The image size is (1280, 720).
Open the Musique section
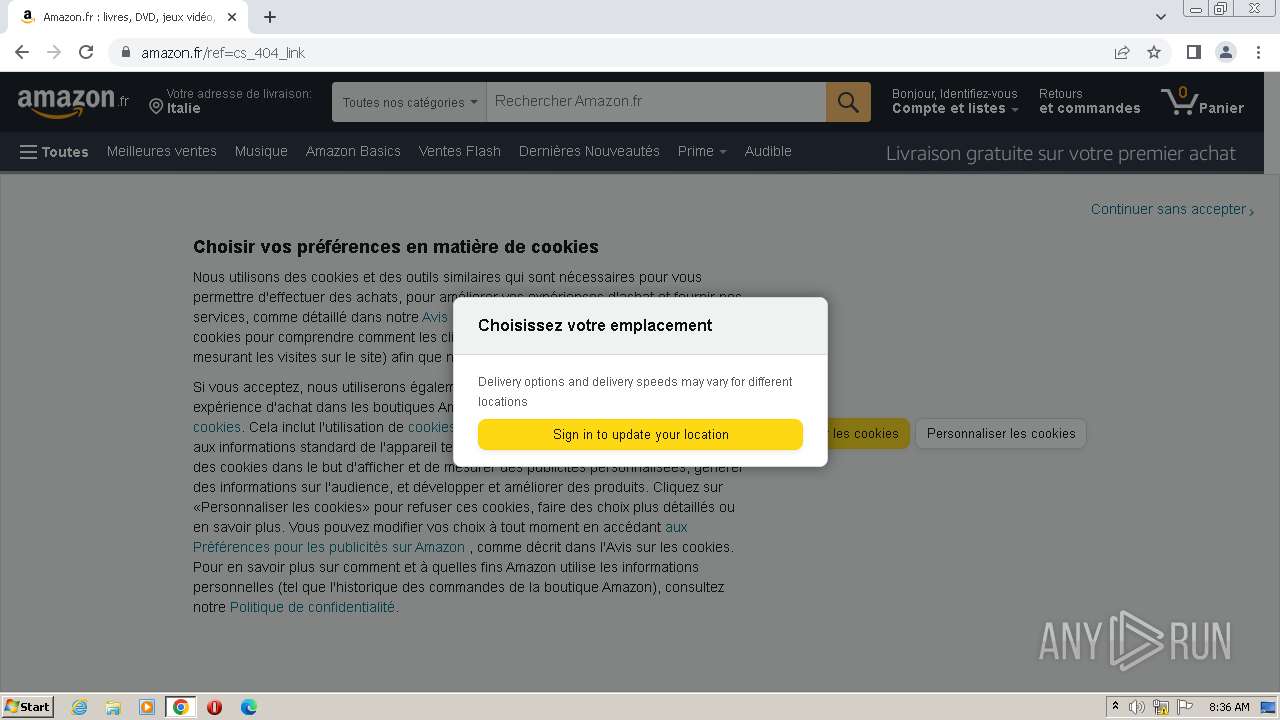point(261,152)
